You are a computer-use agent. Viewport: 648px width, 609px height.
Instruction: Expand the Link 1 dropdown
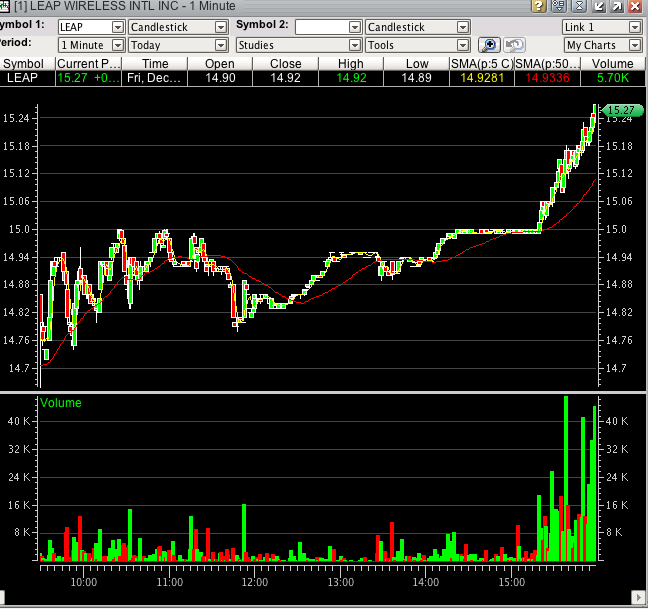click(x=634, y=27)
